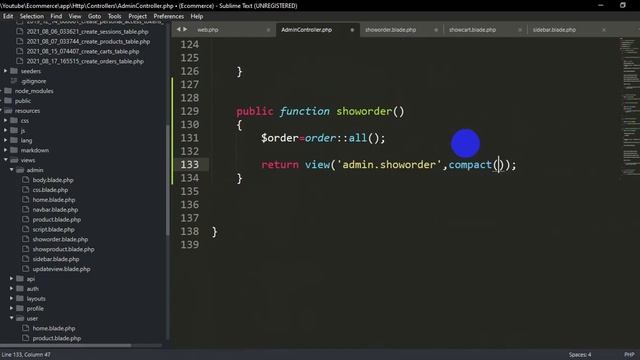Select the resources folder
The height and width of the screenshot is (360, 640).
click(x=27, y=111)
